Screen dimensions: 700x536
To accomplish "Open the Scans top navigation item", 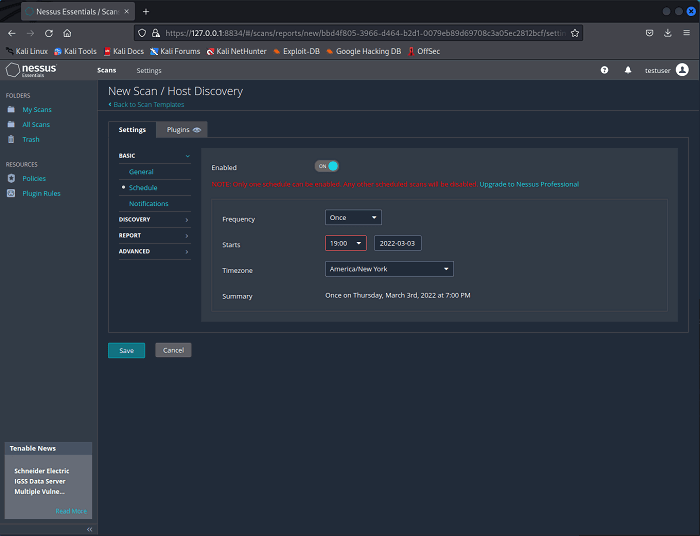I will (x=107, y=71).
